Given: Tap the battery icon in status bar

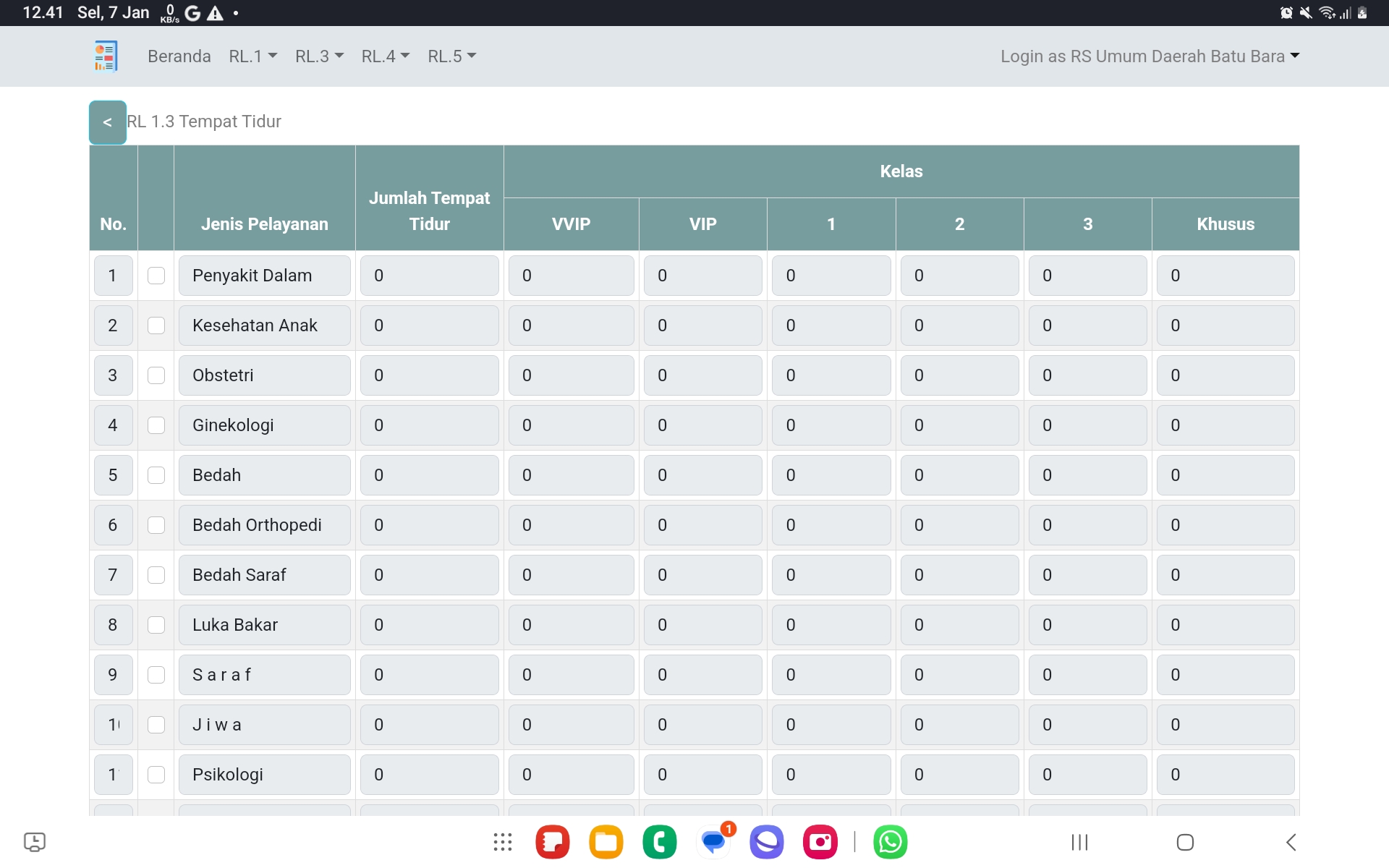Looking at the screenshot, I should point(1362,13).
